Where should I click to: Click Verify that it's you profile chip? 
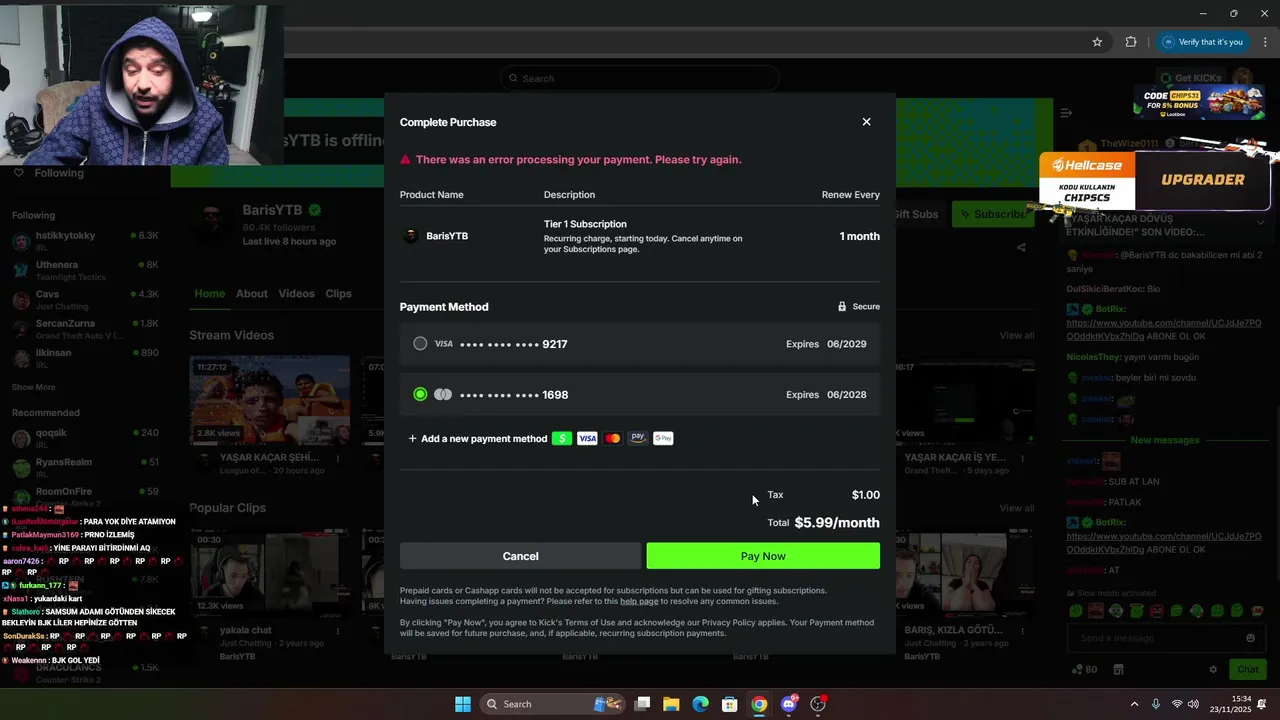(1203, 42)
